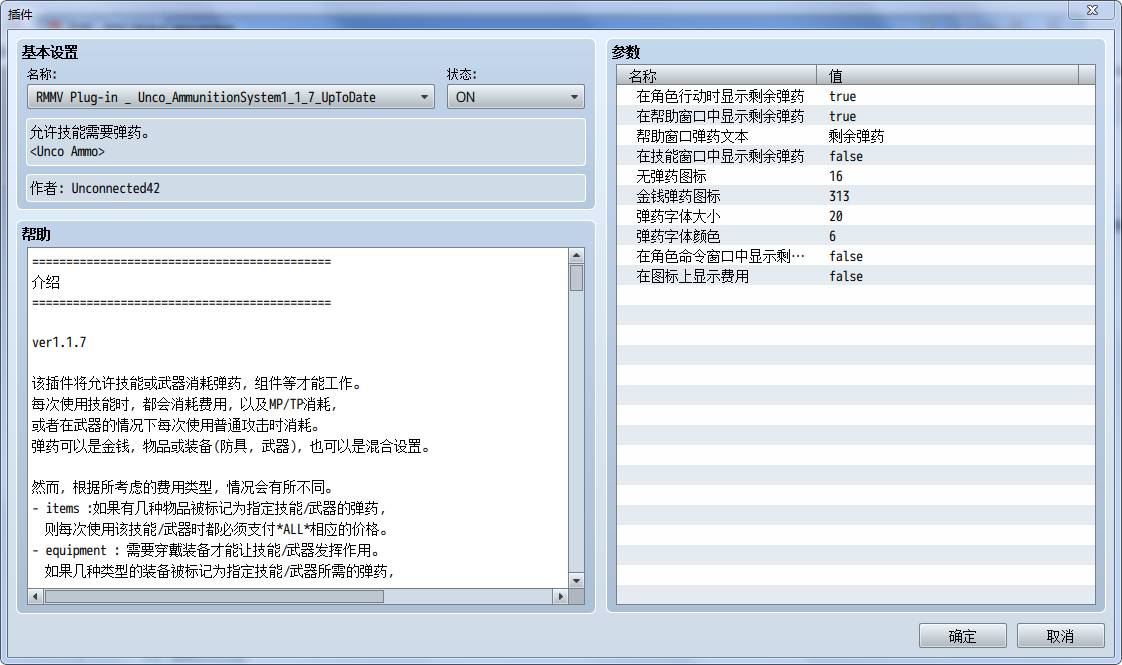Select parameter 在技能窗口中显示剩余弹药
The height and width of the screenshot is (665, 1122).
pyautogui.click(x=720, y=156)
